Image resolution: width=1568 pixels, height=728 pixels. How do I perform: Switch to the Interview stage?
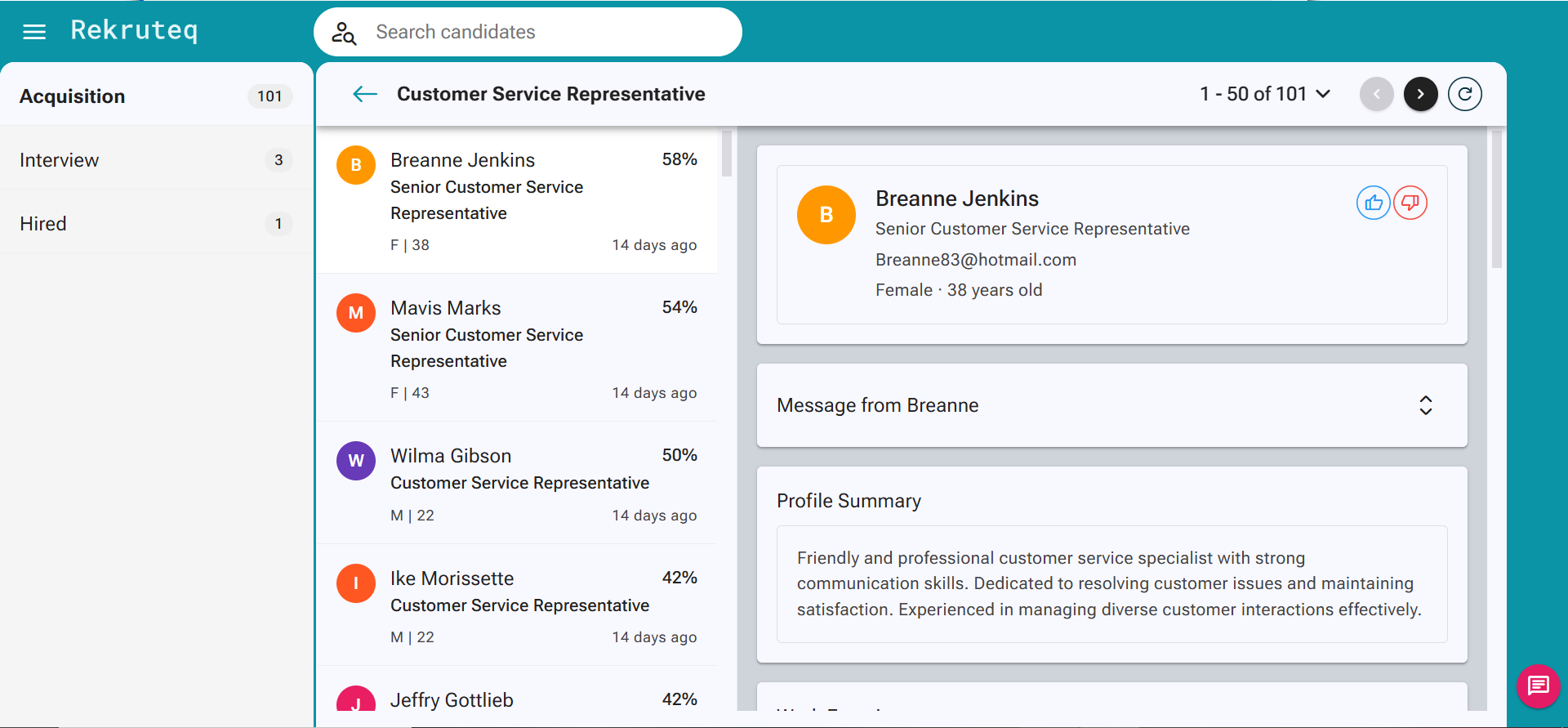click(x=156, y=159)
